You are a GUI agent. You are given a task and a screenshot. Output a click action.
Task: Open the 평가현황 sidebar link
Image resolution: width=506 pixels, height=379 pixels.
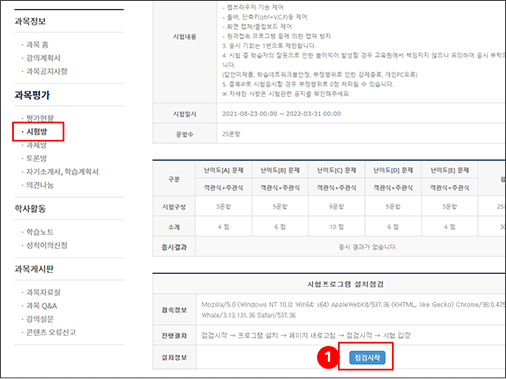(x=40, y=118)
